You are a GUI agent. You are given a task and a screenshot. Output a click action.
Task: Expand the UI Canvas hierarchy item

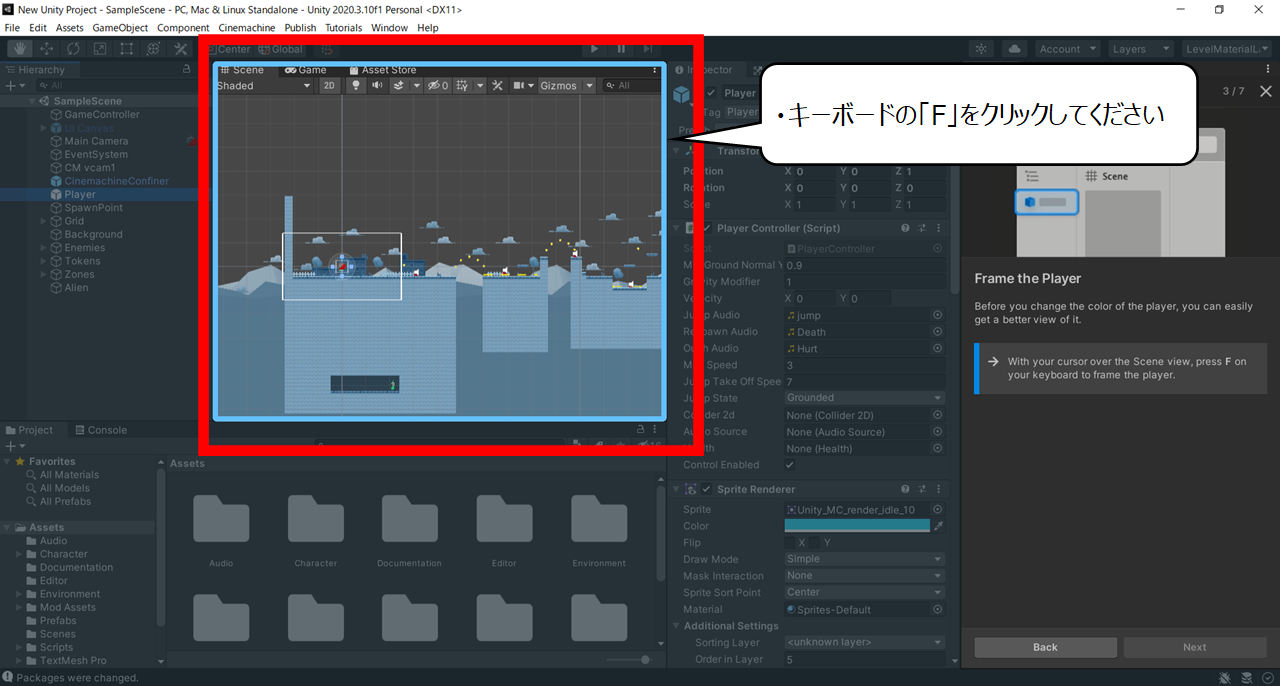pos(43,128)
